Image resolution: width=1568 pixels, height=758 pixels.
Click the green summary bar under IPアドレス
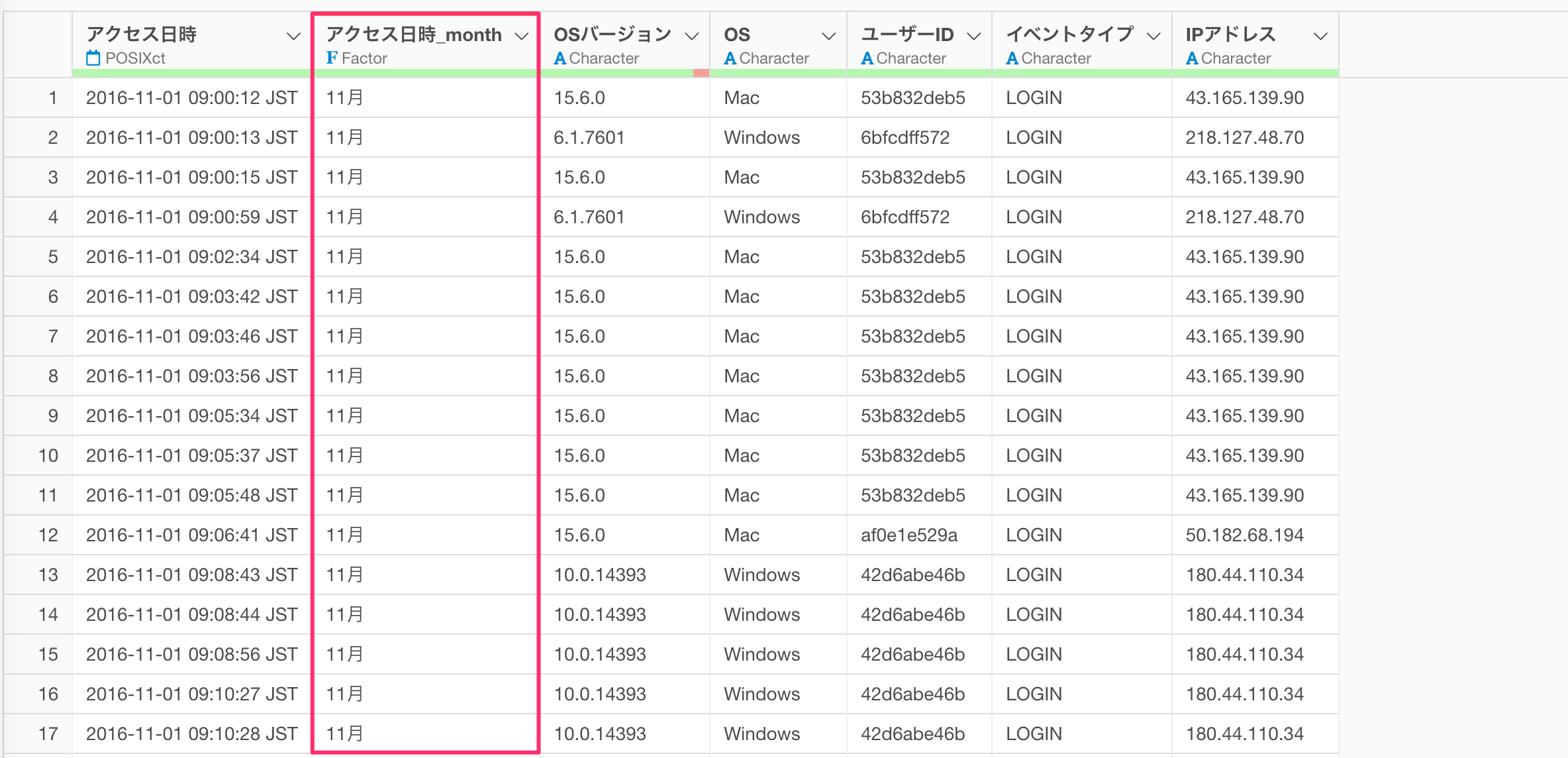(1255, 73)
